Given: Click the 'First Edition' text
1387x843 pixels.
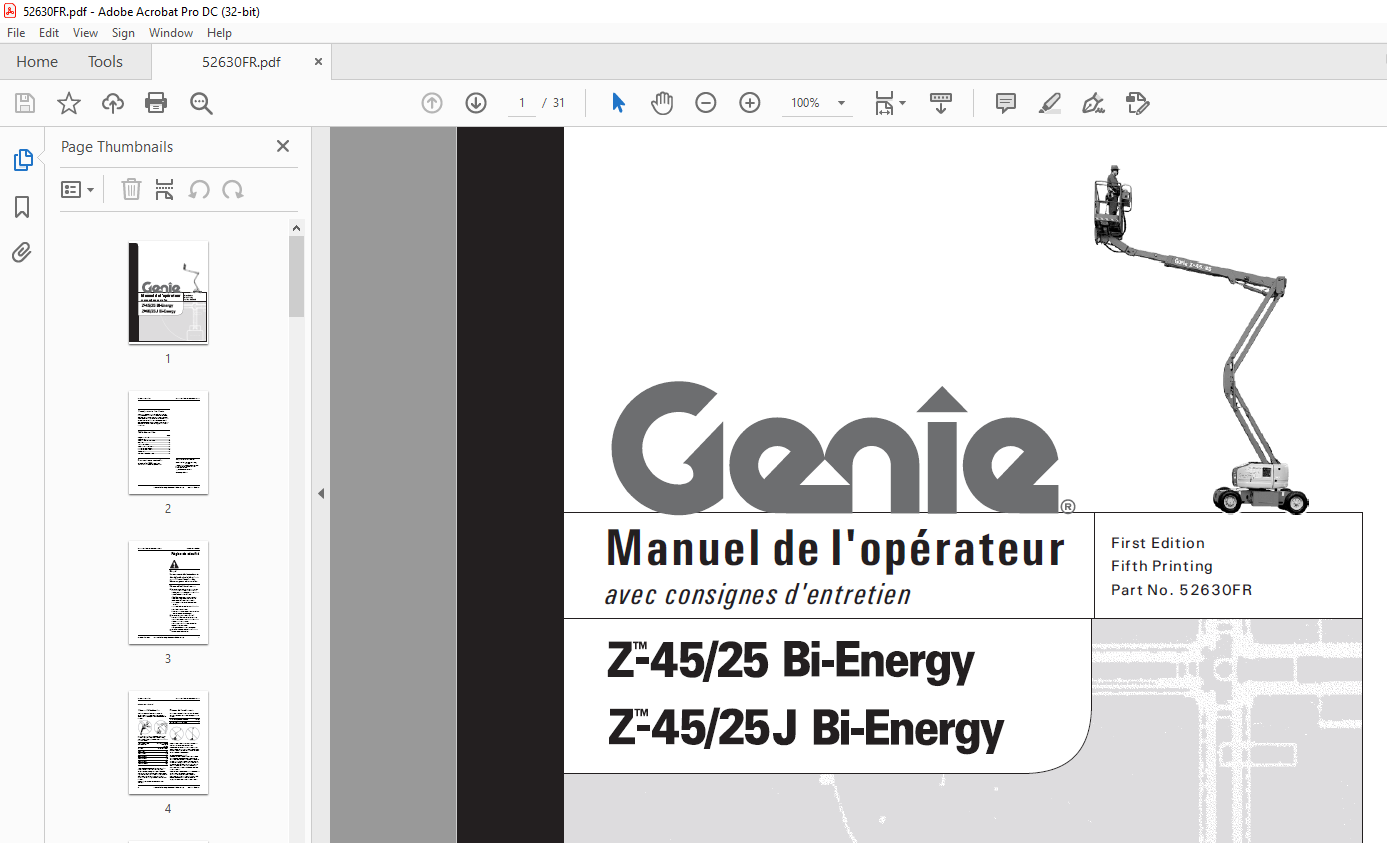Looking at the screenshot, I should (1158, 543).
